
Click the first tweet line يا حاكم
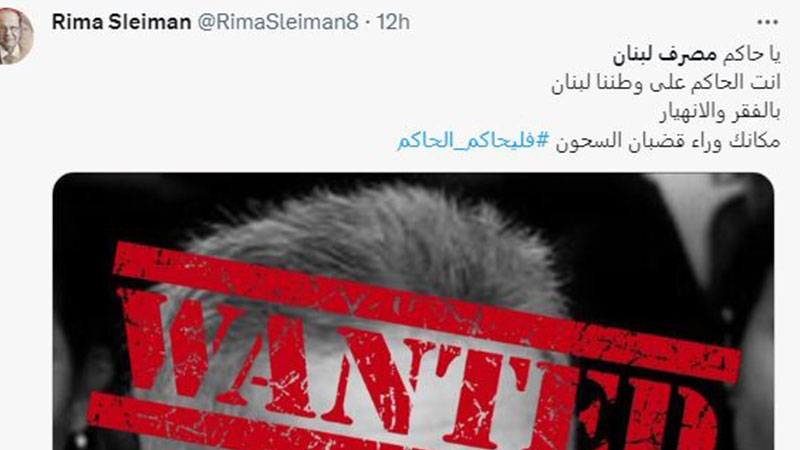(752, 55)
